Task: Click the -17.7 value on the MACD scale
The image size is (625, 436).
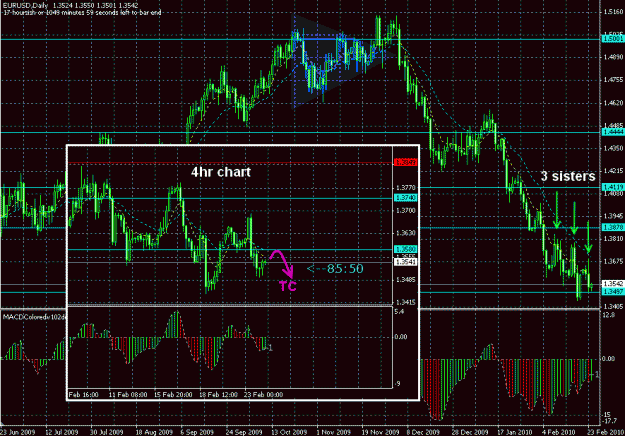Action: pos(610,421)
